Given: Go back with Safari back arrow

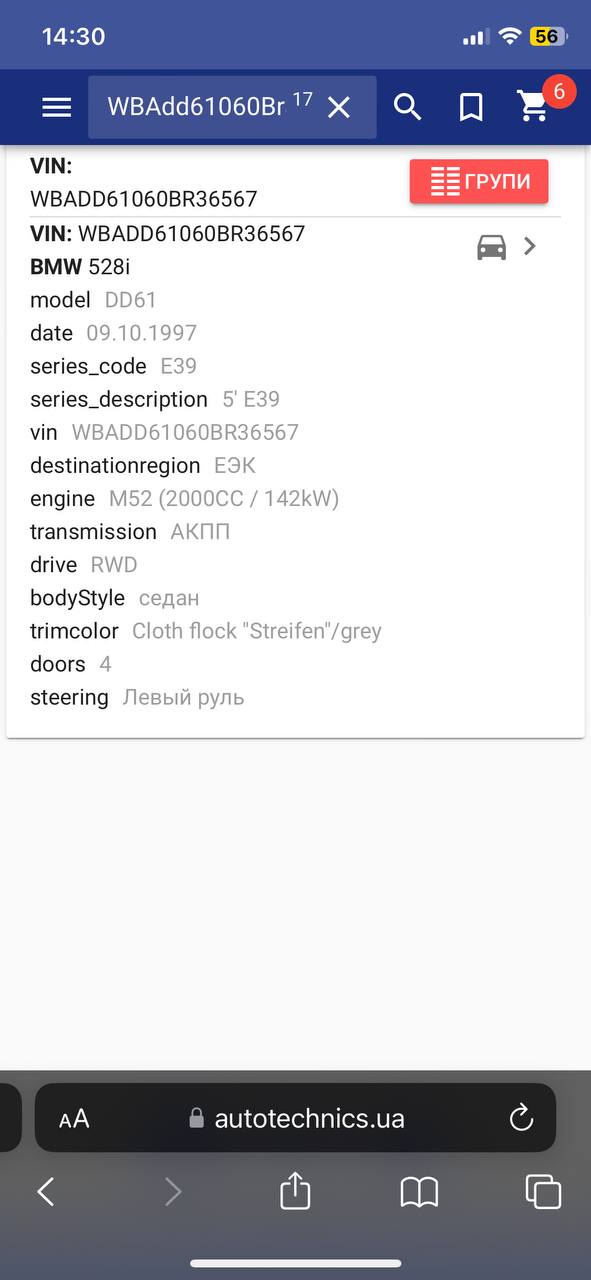Looking at the screenshot, I should pyautogui.click(x=46, y=1191).
